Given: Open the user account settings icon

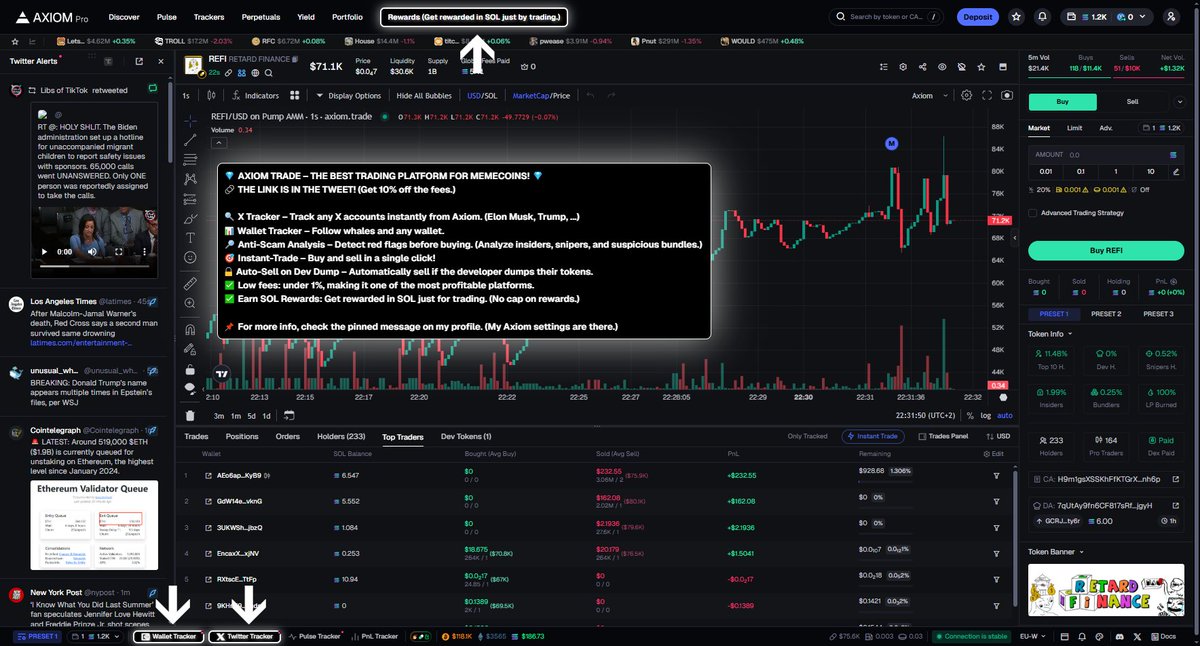Looking at the screenshot, I should [x=1171, y=17].
